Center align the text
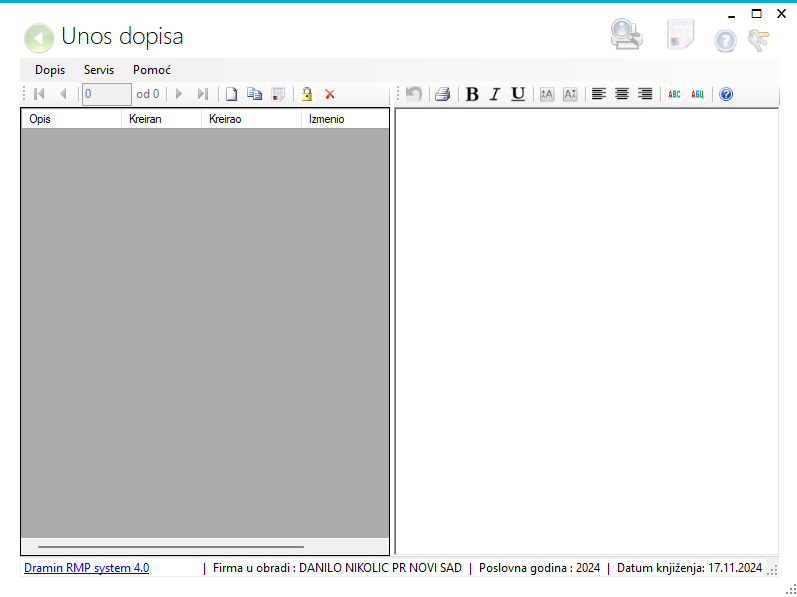 (621, 94)
